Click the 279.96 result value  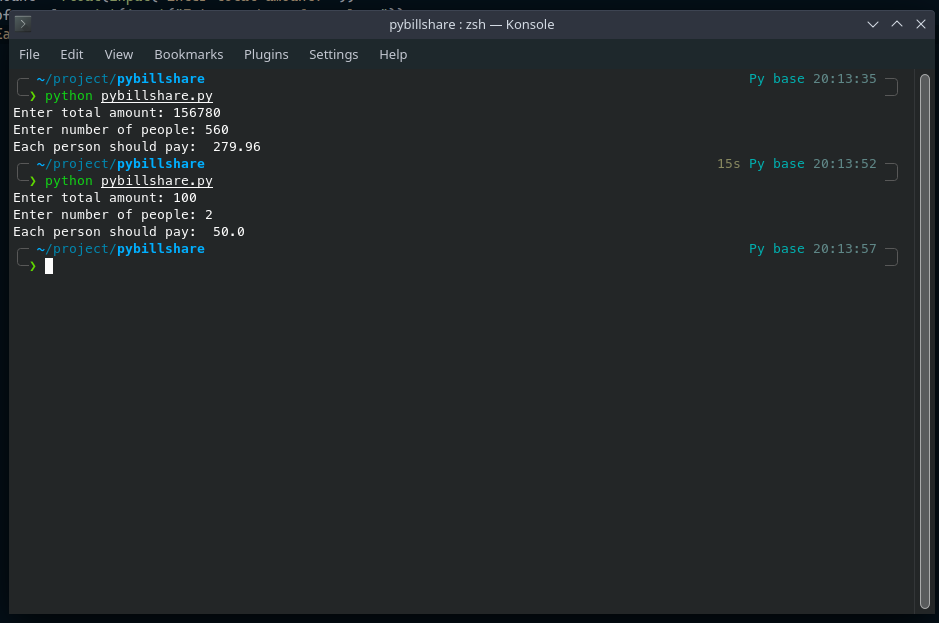237,147
